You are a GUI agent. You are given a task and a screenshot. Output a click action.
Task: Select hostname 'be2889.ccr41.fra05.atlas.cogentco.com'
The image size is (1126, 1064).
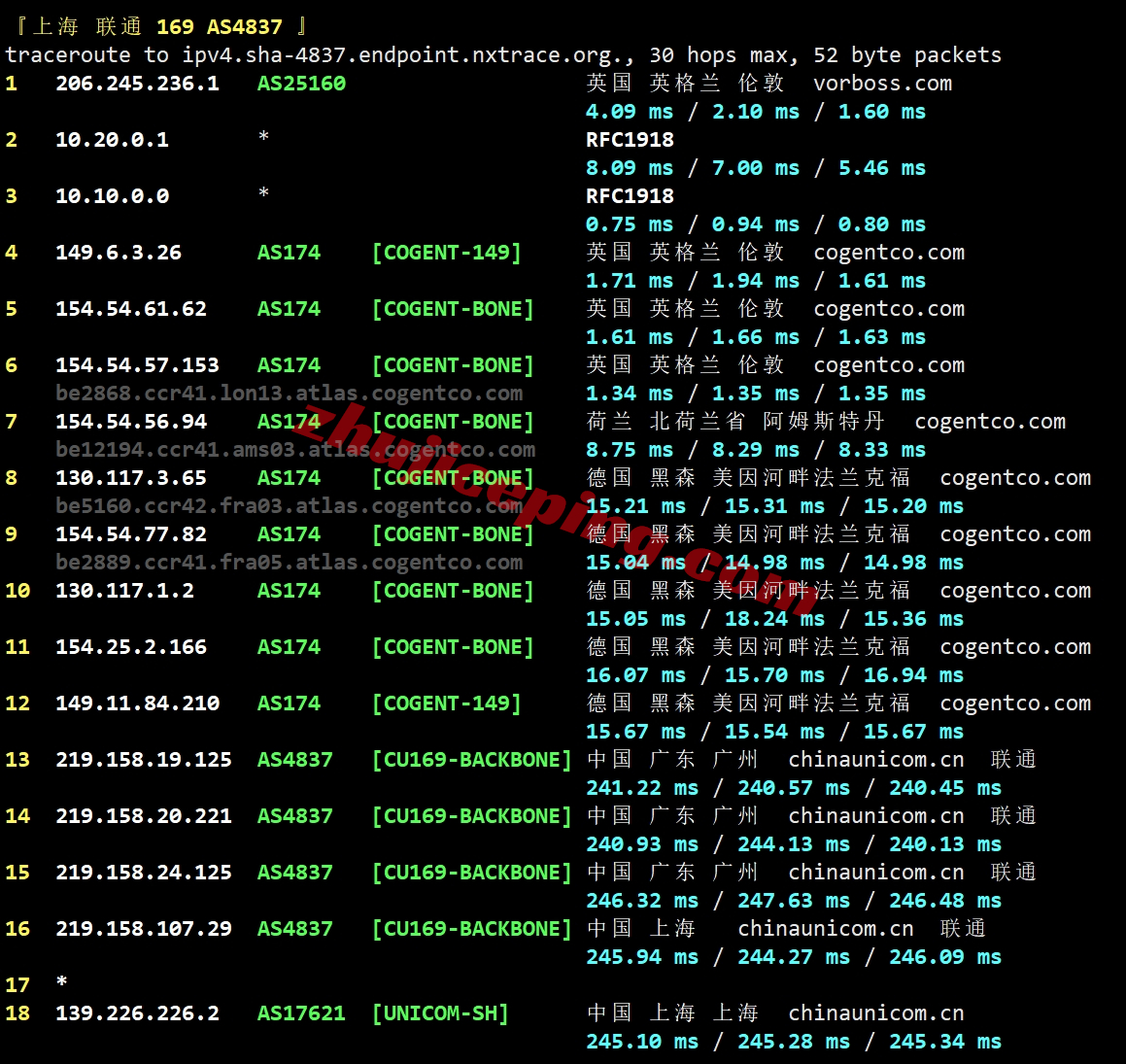[290, 563]
